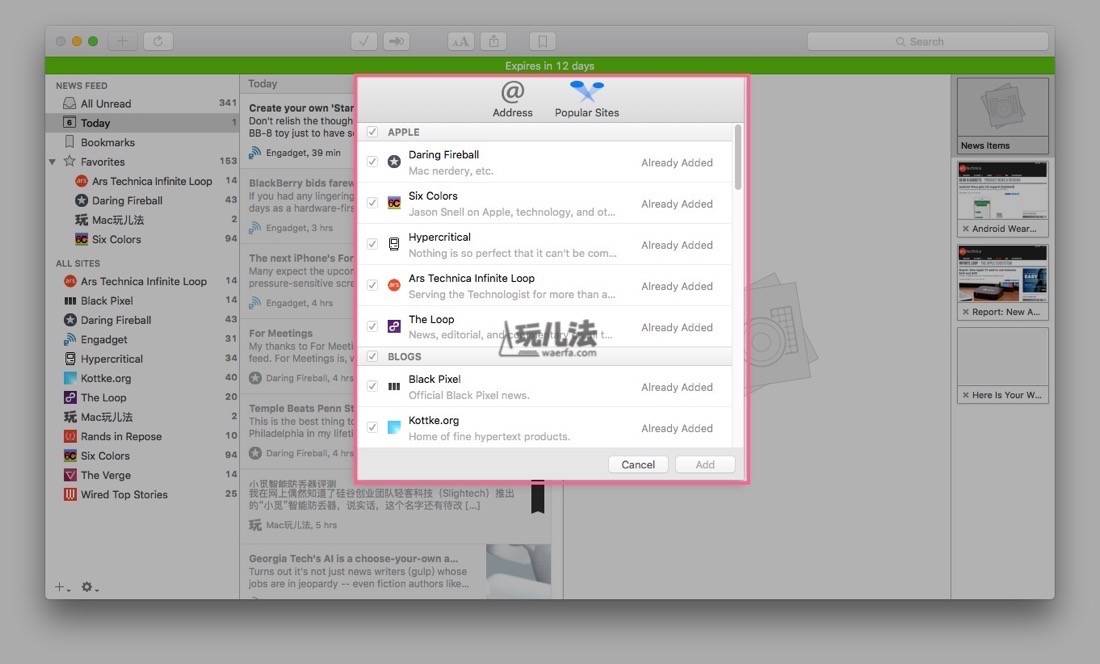Select Kottke.org under All Sites
This screenshot has width=1100, height=664.
142,378
